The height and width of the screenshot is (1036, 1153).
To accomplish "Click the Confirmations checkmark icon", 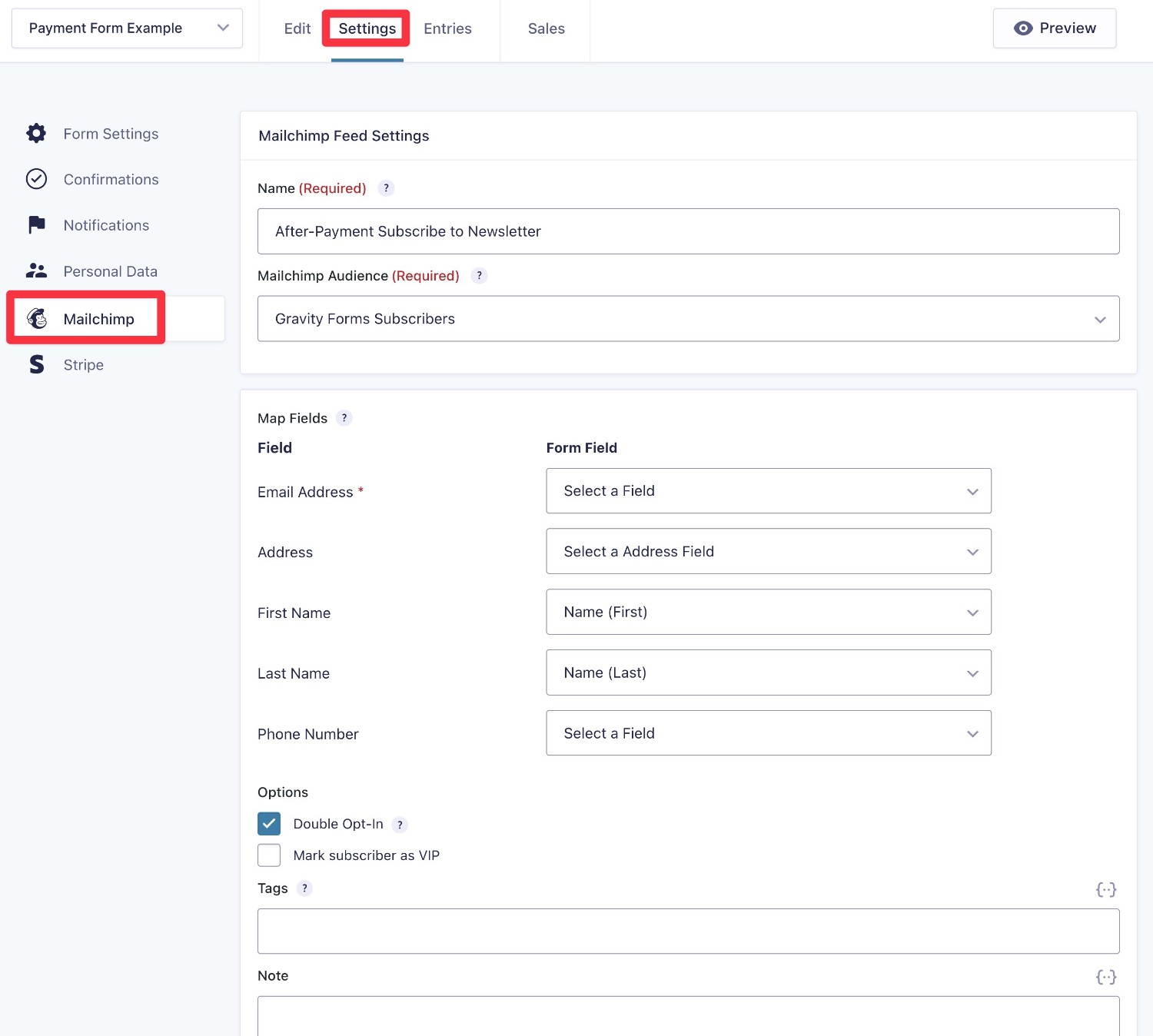I will coord(36,179).
